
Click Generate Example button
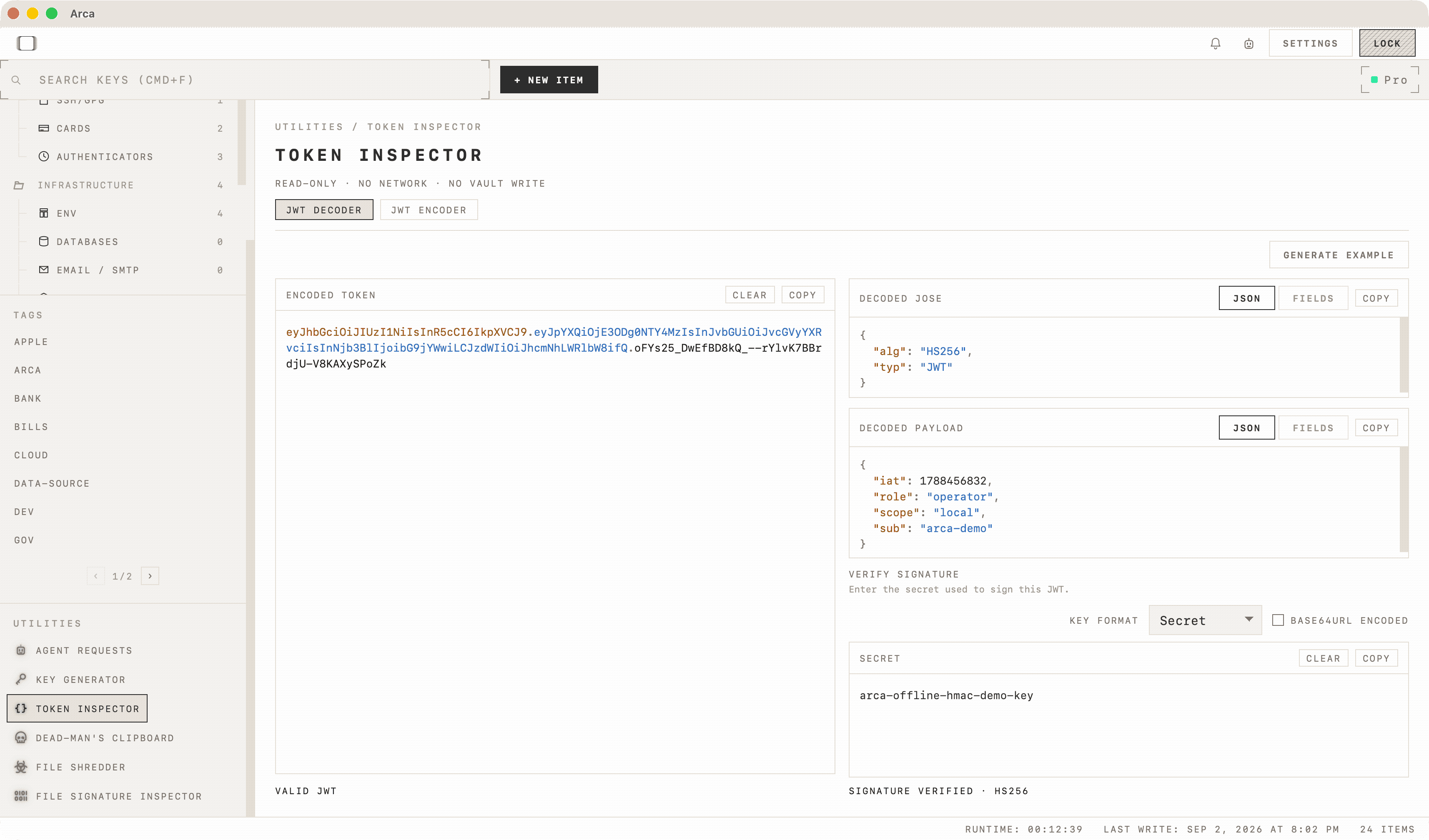[1338, 255]
